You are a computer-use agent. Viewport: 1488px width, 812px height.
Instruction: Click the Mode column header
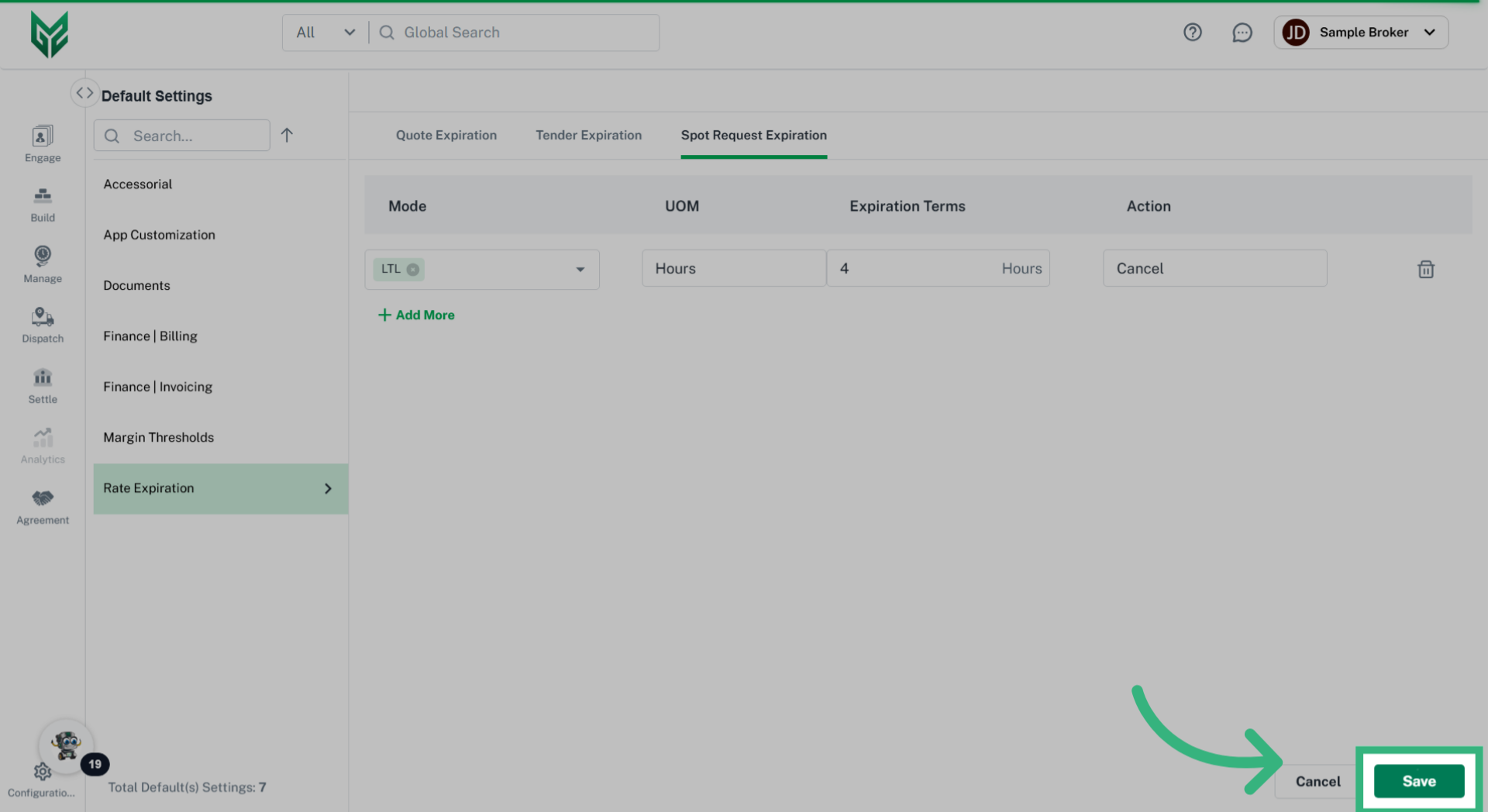408,206
